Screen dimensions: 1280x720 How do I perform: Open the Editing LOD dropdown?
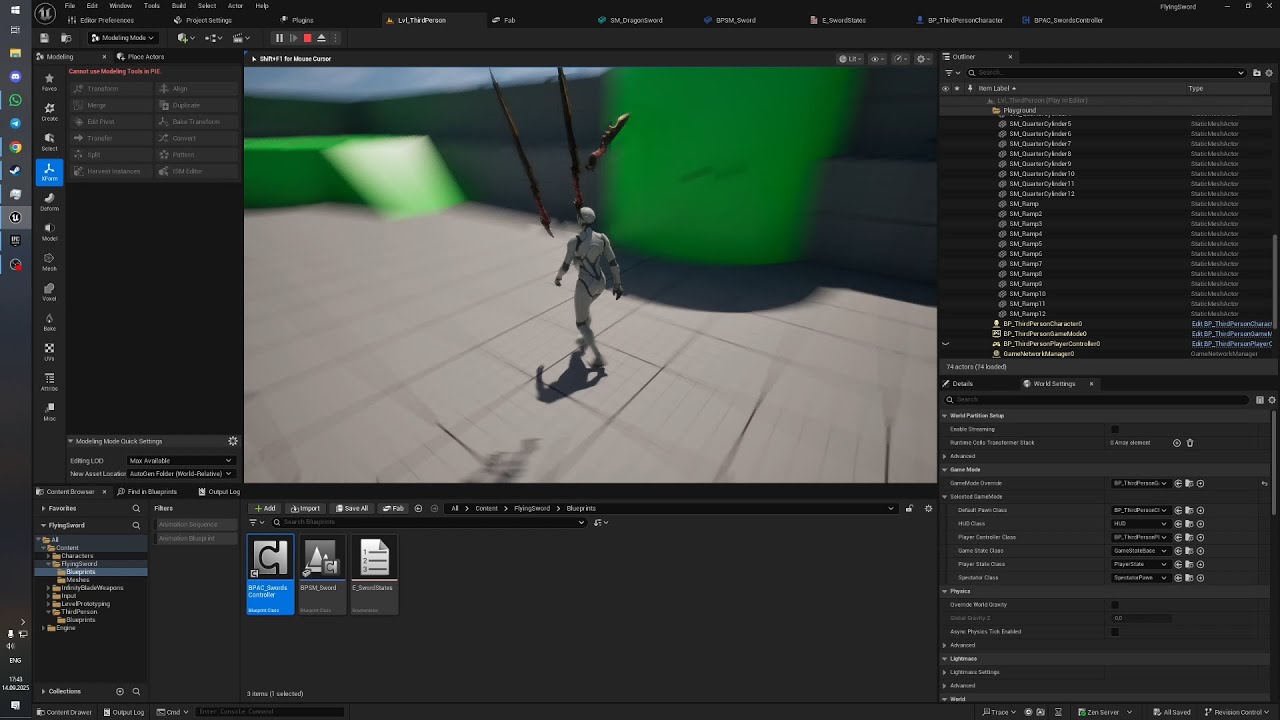[180, 460]
